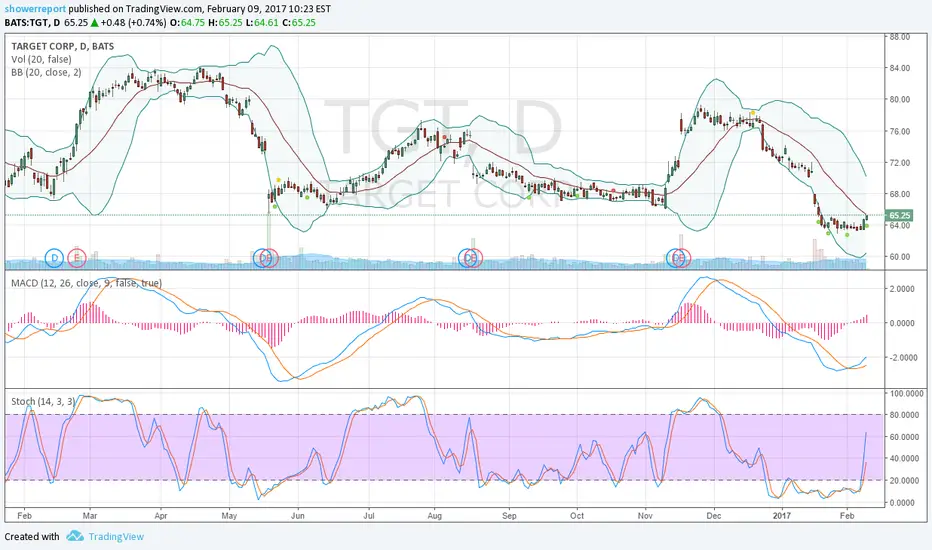
Task: Click the 'Jun' label on time axis
Action: click(x=298, y=516)
